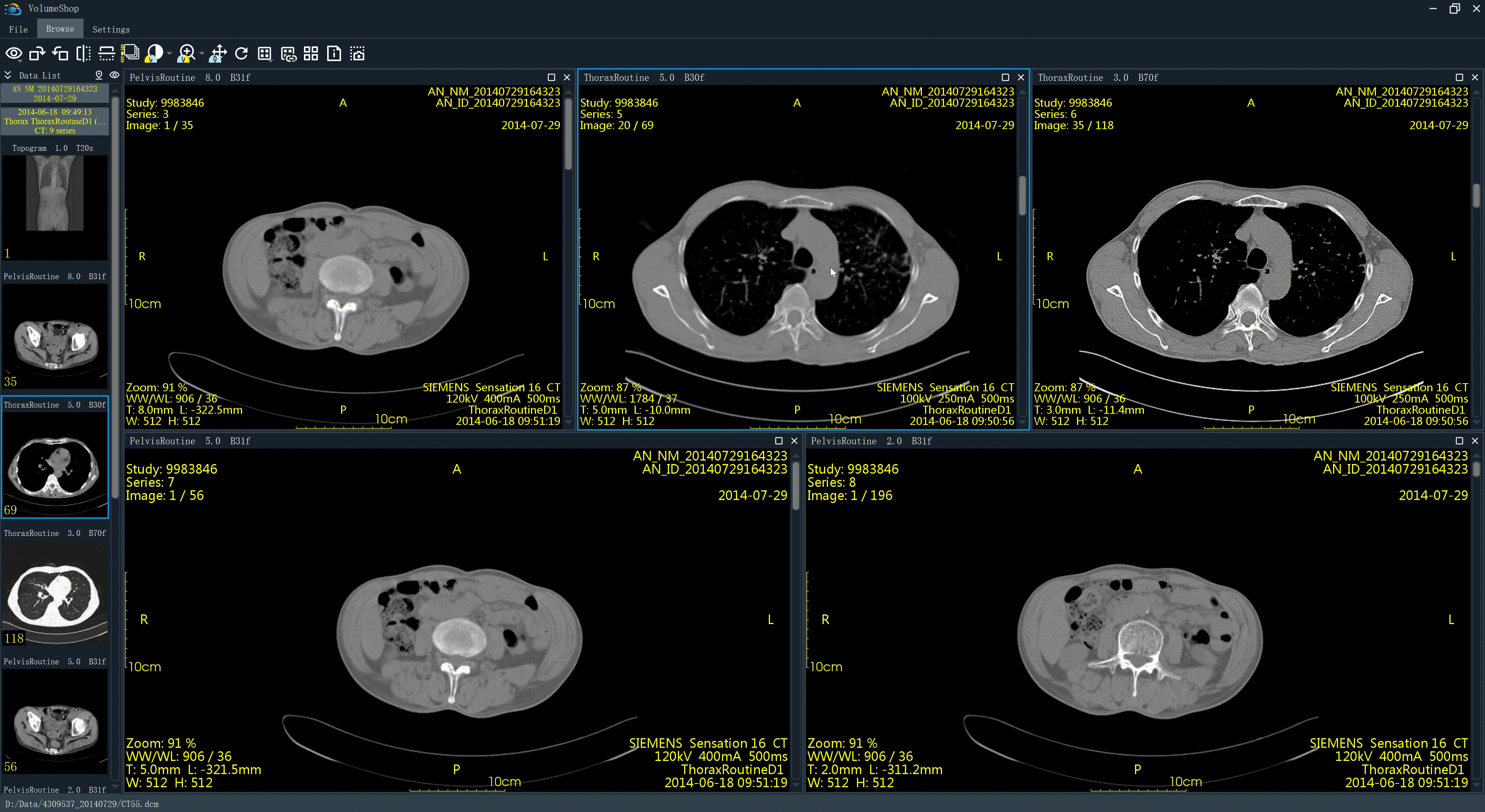
Task: Maximize the PelvisRoutine 8.0 B31f viewport
Action: (x=551, y=77)
